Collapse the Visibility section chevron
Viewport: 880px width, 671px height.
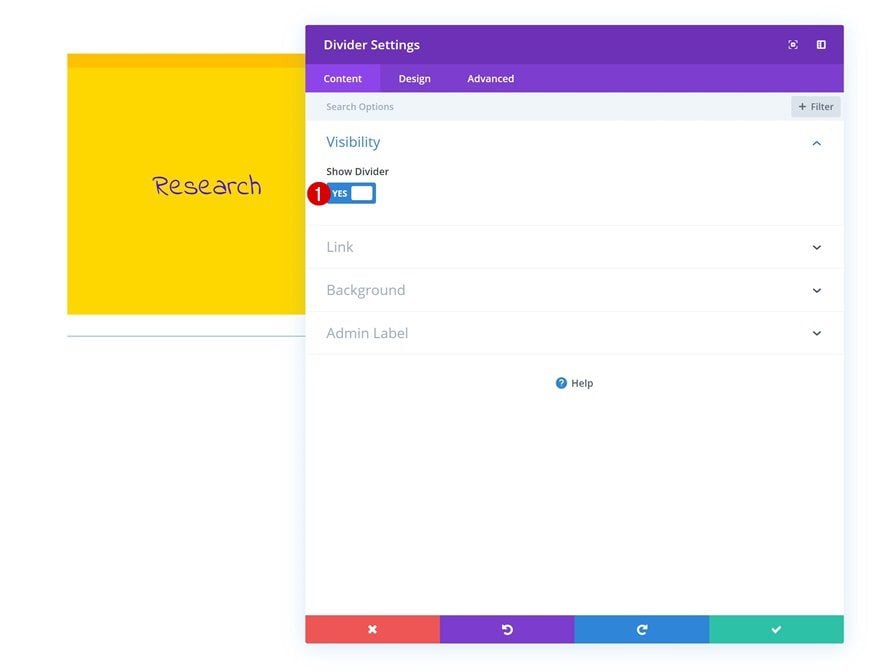pyautogui.click(x=817, y=143)
